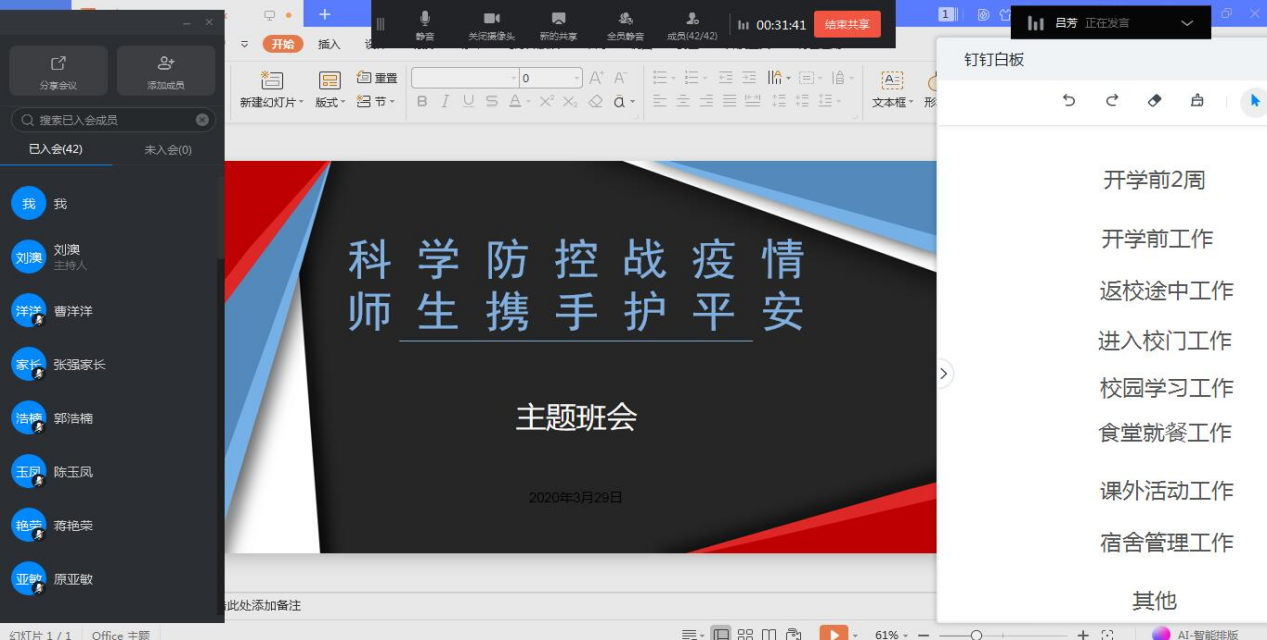The height and width of the screenshot is (640, 1267).
Task: Select the whiteboard clear brush icon
Action: (x=1197, y=101)
